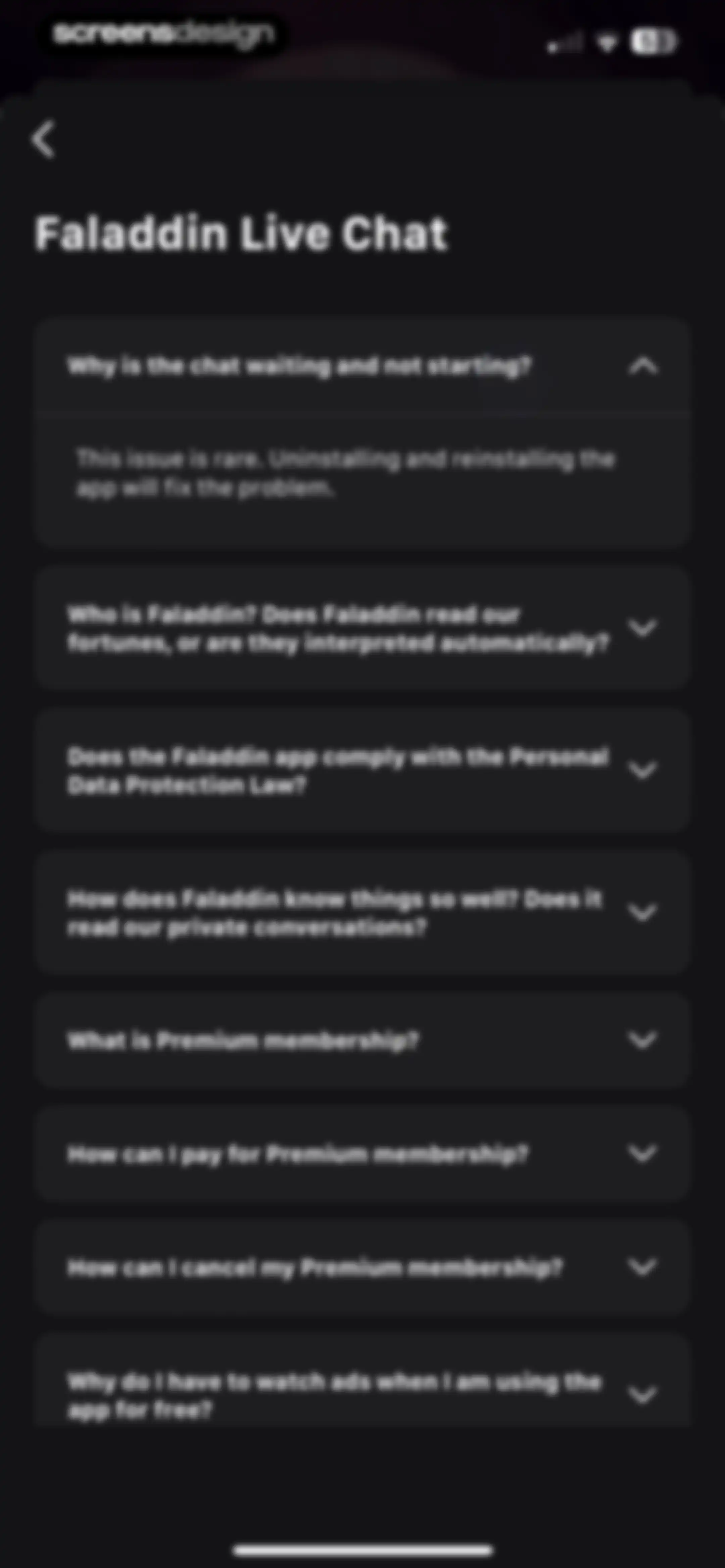725x1568 pixels.
Task: Collapse the chat waiting question chevron
Action: click(643, 366)
